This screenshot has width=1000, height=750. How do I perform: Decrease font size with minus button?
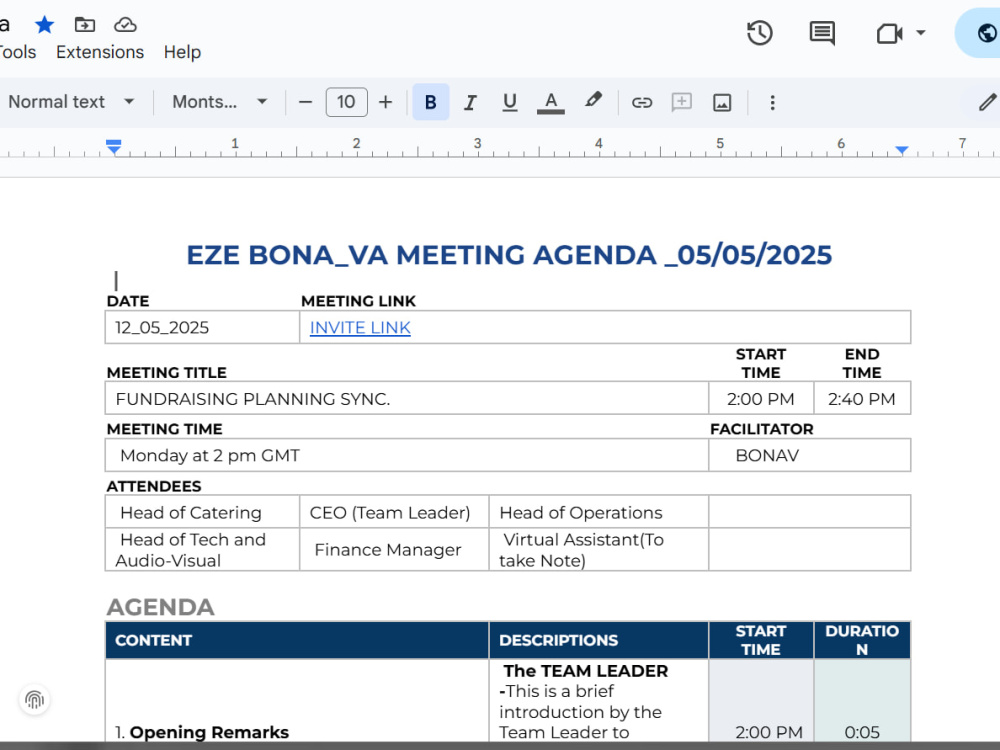coord(305,102)
